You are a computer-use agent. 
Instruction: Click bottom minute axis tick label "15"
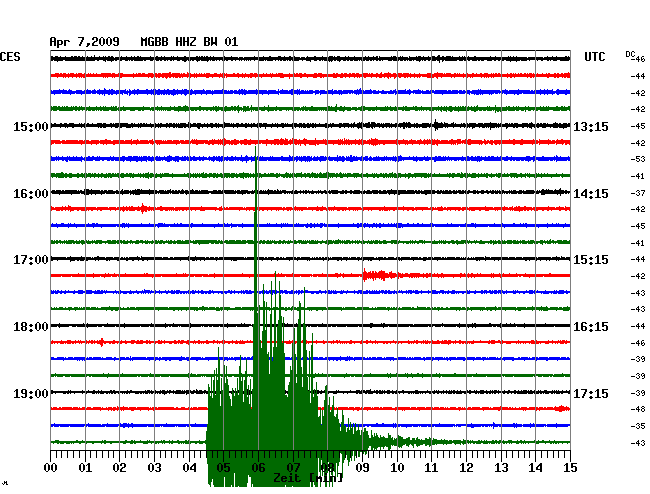[x=570, y=468]
